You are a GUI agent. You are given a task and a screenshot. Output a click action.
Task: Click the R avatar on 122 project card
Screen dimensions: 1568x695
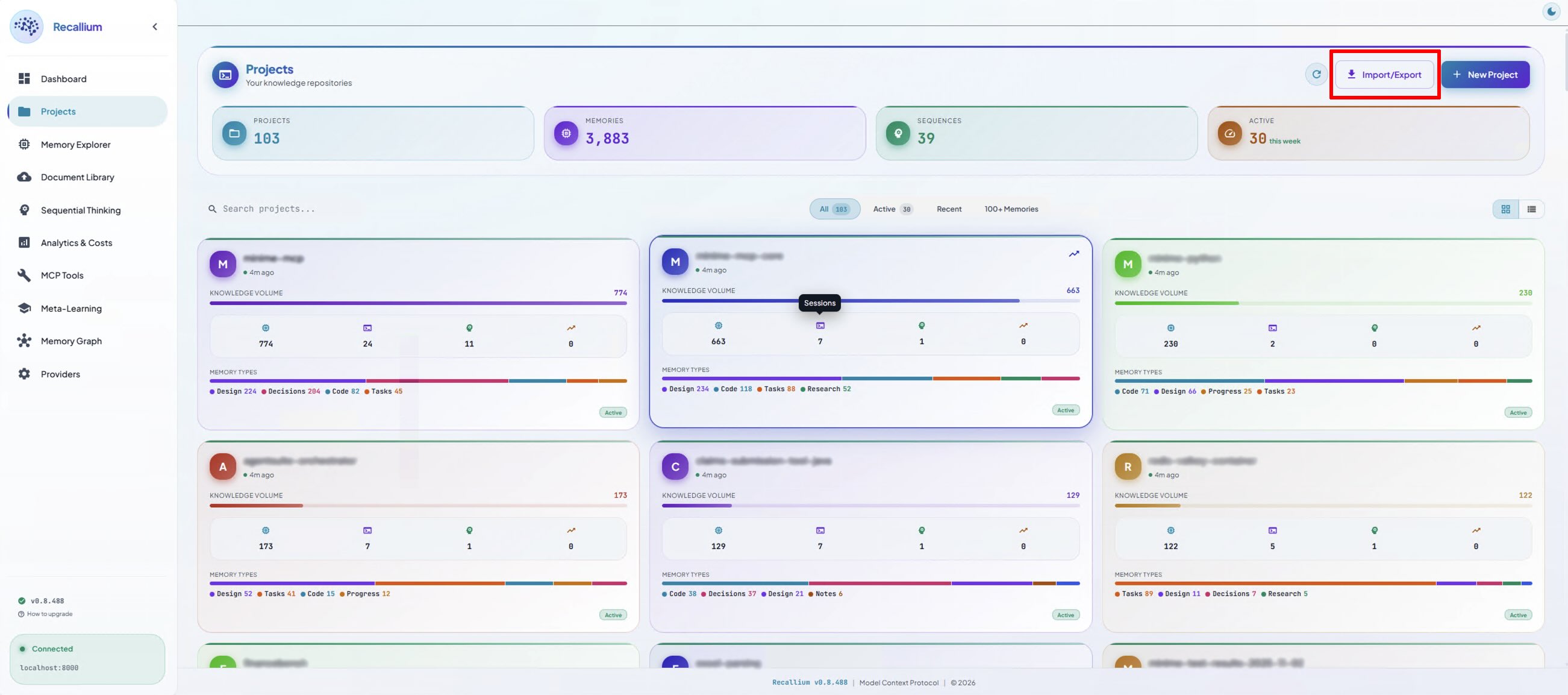click(1127, 467)
